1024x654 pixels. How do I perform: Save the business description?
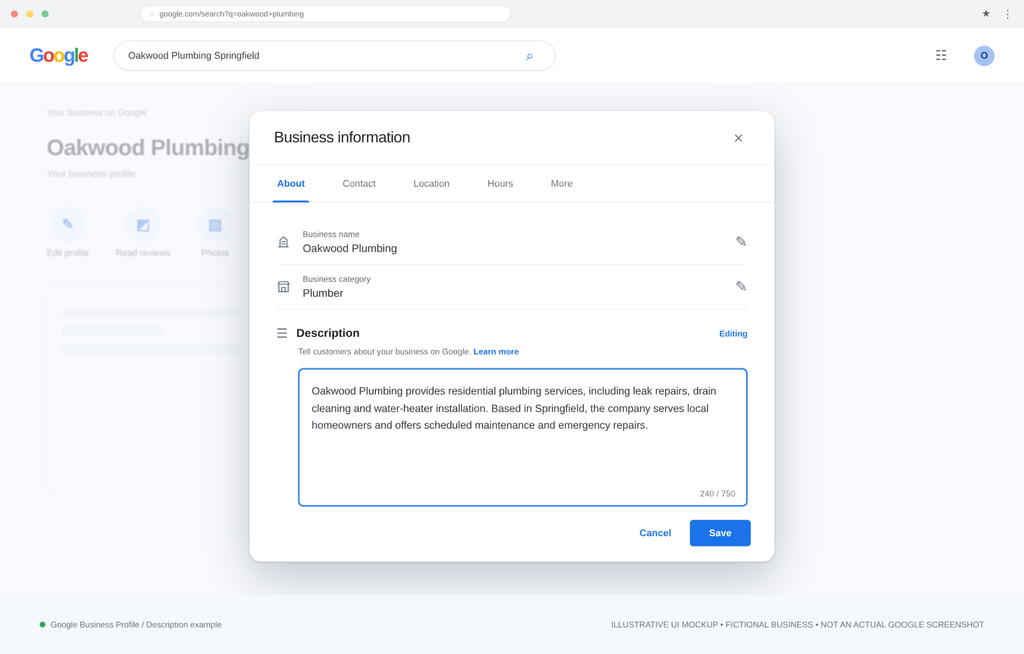(720, 533)
